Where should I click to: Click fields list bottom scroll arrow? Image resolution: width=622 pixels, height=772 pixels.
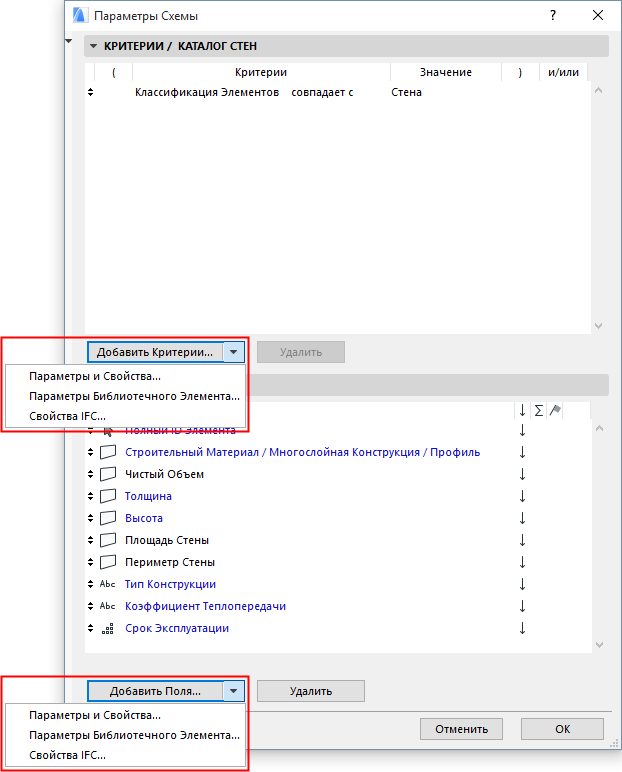pyautogui.click(x=599, y=645)
